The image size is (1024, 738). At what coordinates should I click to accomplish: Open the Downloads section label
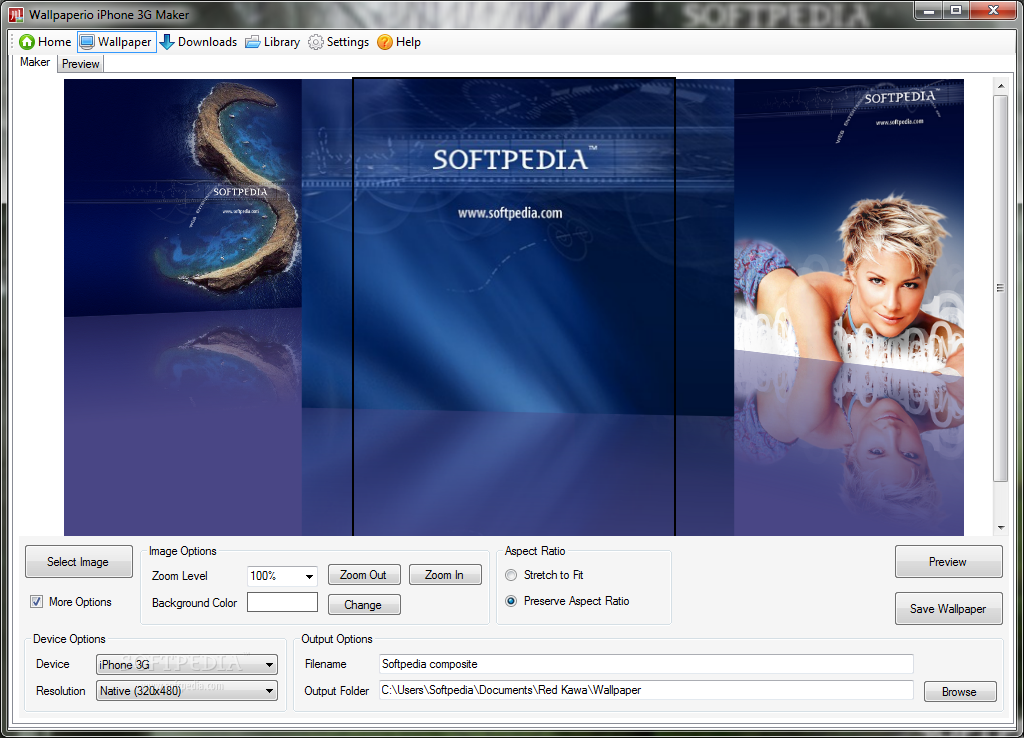pyautogui.click(x=207, y=42)
